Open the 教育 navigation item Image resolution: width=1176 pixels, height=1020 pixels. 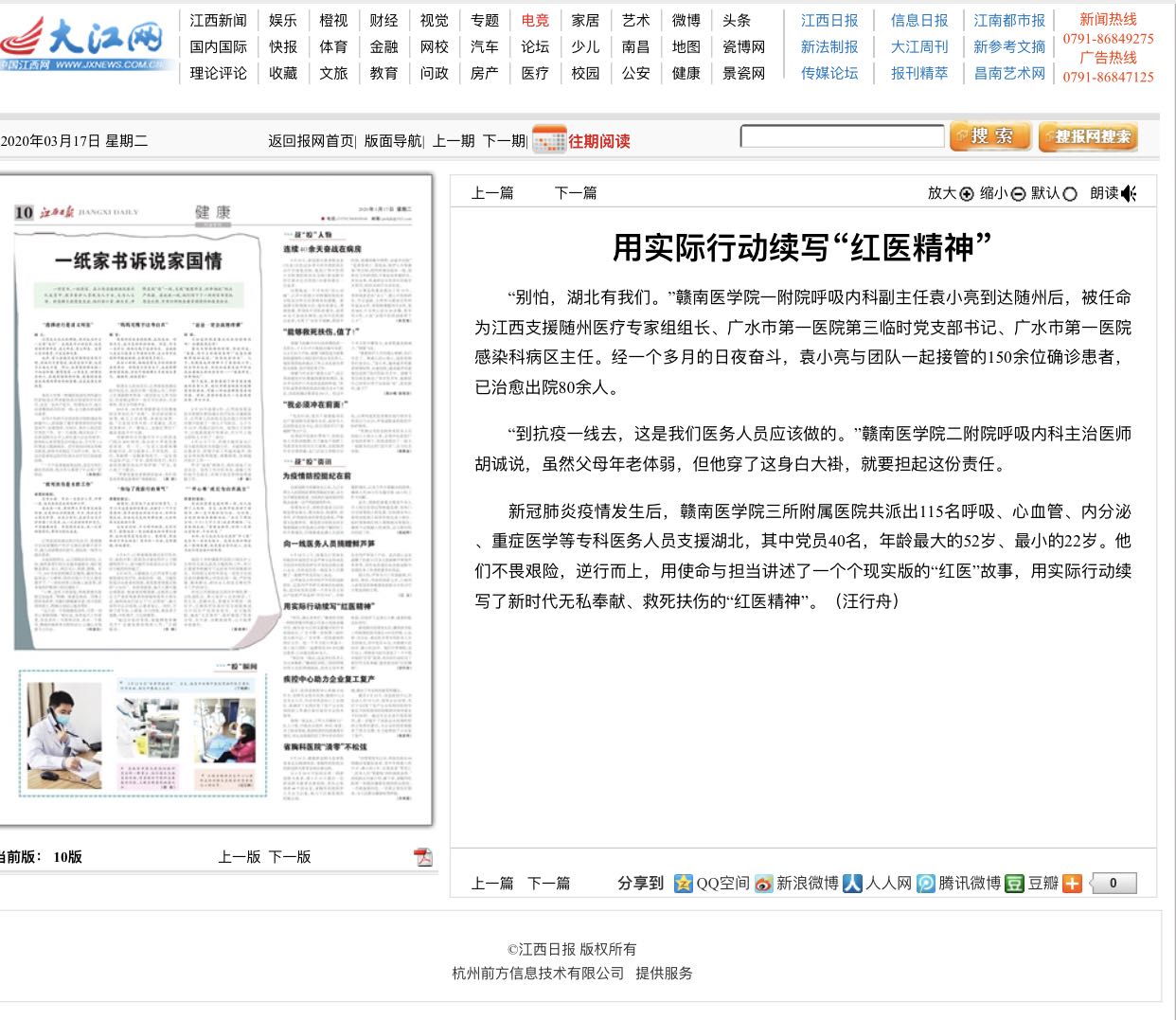pyautogui.click(x=383, y=73)
